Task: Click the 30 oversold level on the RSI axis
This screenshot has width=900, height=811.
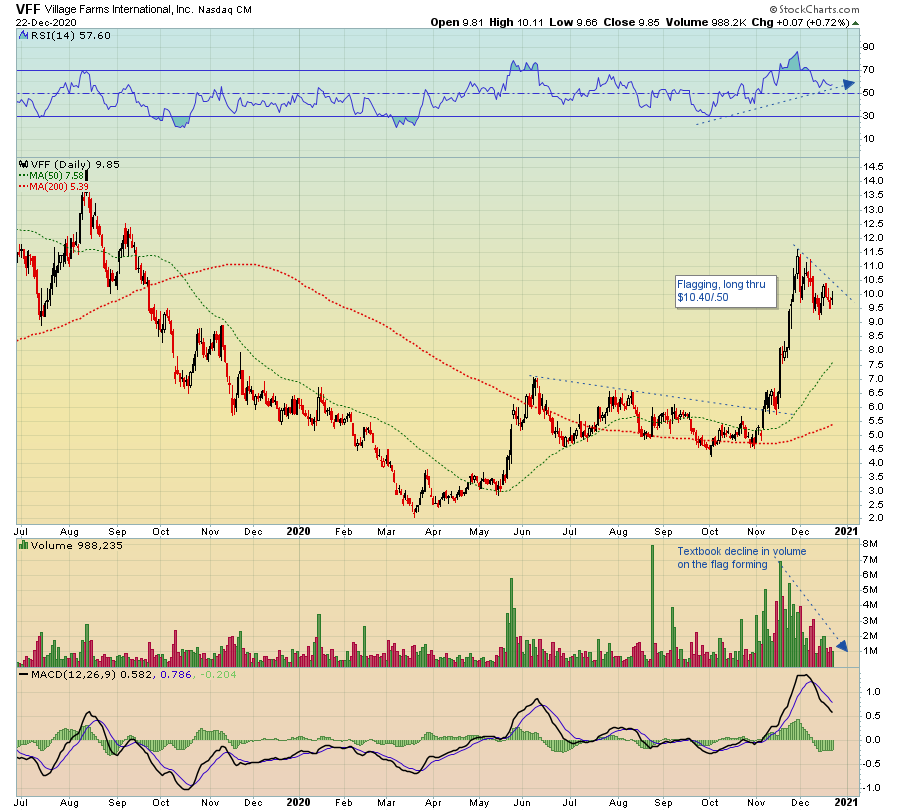Action: coord(868,116)
